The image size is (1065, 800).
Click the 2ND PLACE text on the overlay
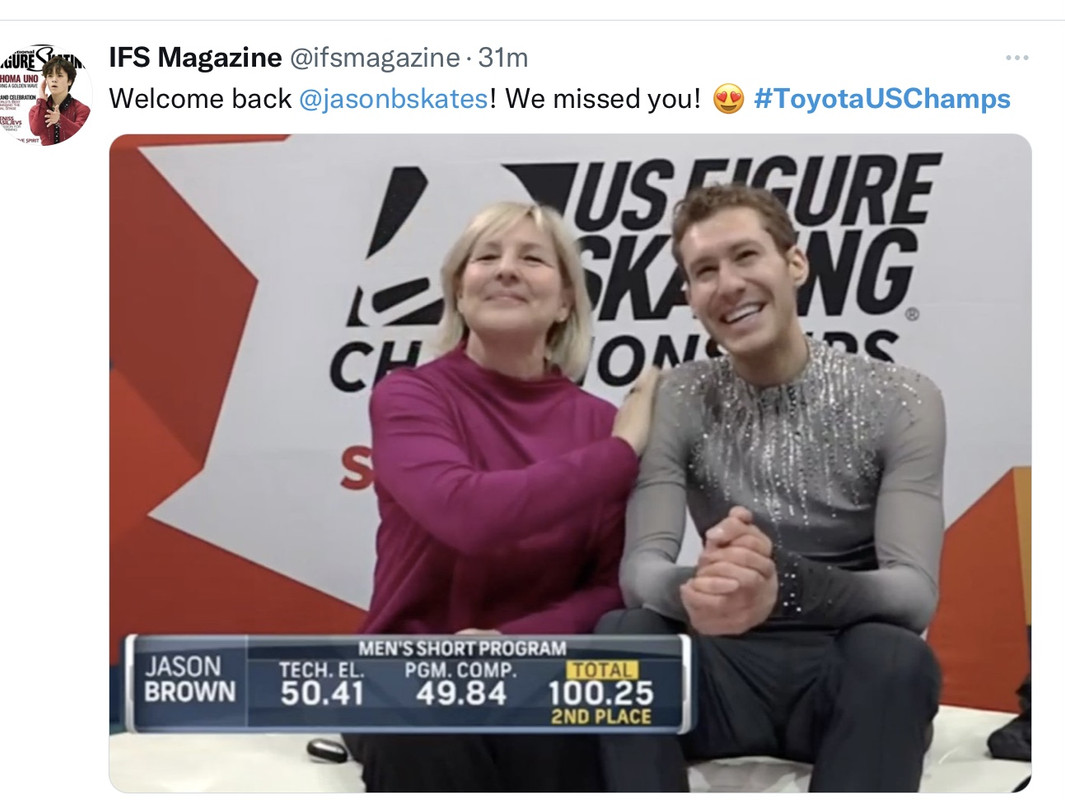601,717
